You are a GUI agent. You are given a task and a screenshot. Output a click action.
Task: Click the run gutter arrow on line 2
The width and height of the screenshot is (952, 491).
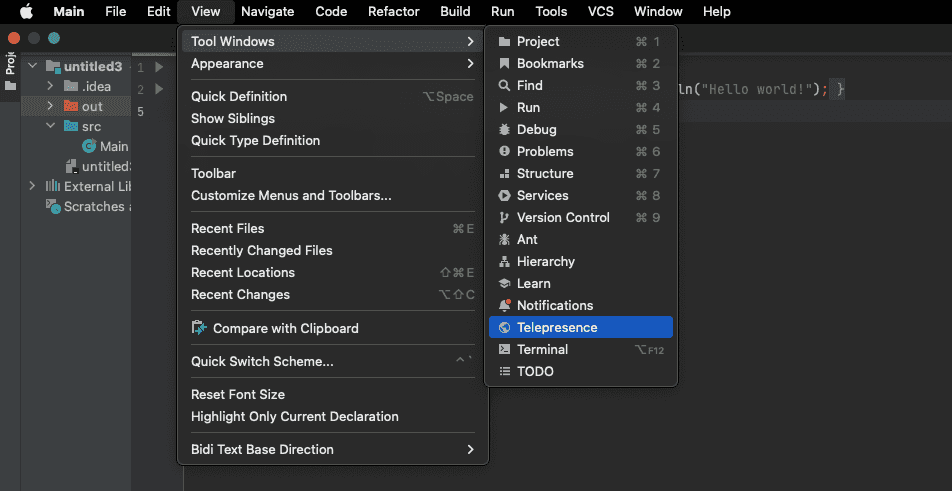(159, 89)
